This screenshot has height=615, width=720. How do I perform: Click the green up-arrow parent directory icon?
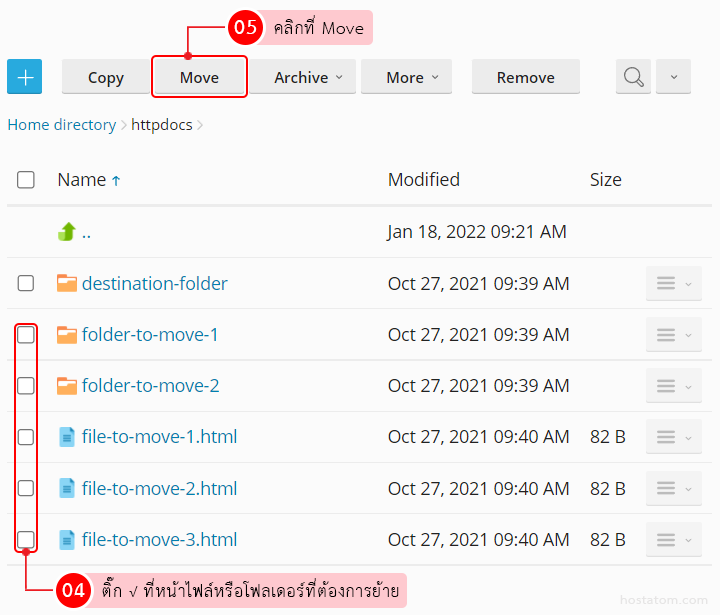[x=67, y=232]
